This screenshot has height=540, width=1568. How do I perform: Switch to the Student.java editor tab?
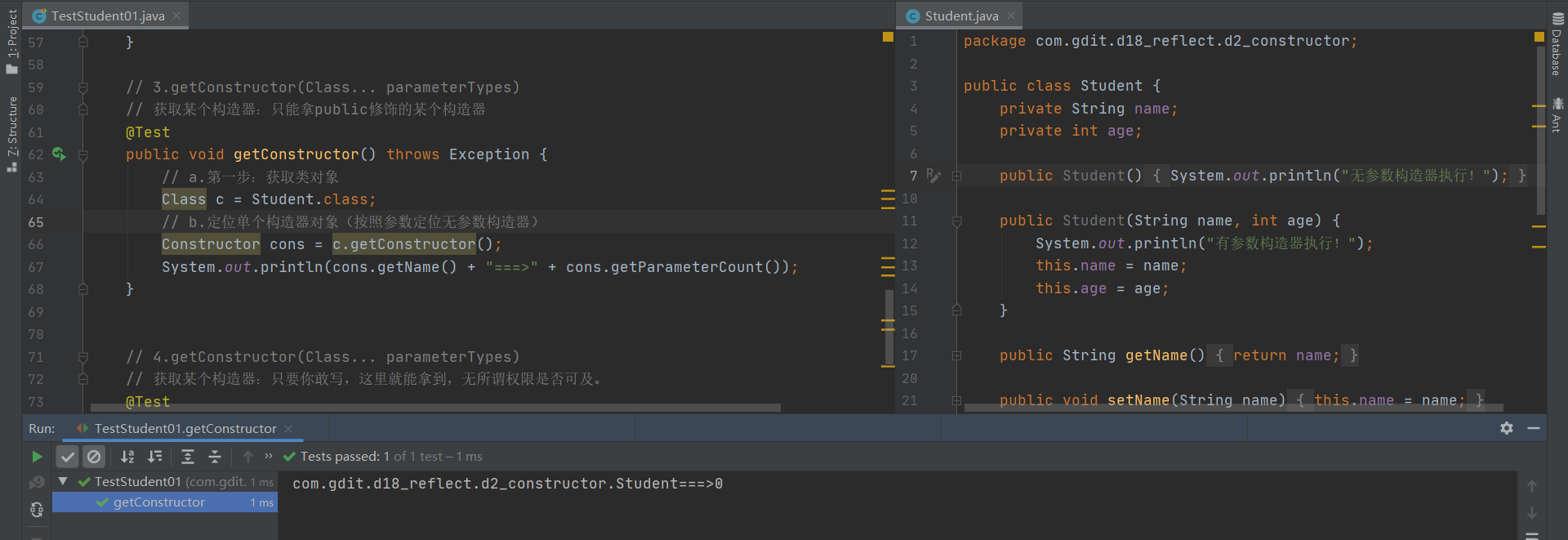tap(960, 16)
